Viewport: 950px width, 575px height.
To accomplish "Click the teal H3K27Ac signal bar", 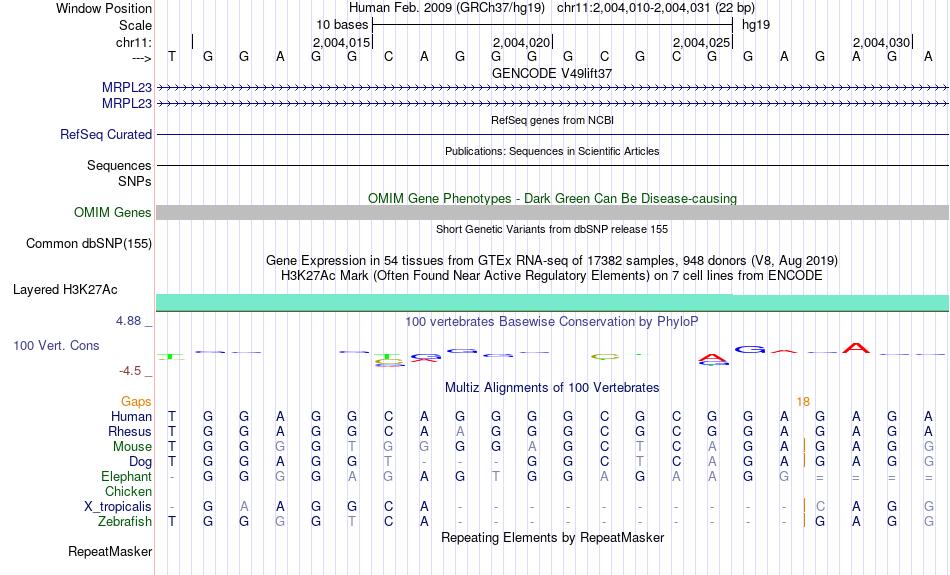I will tap(553, 302).
